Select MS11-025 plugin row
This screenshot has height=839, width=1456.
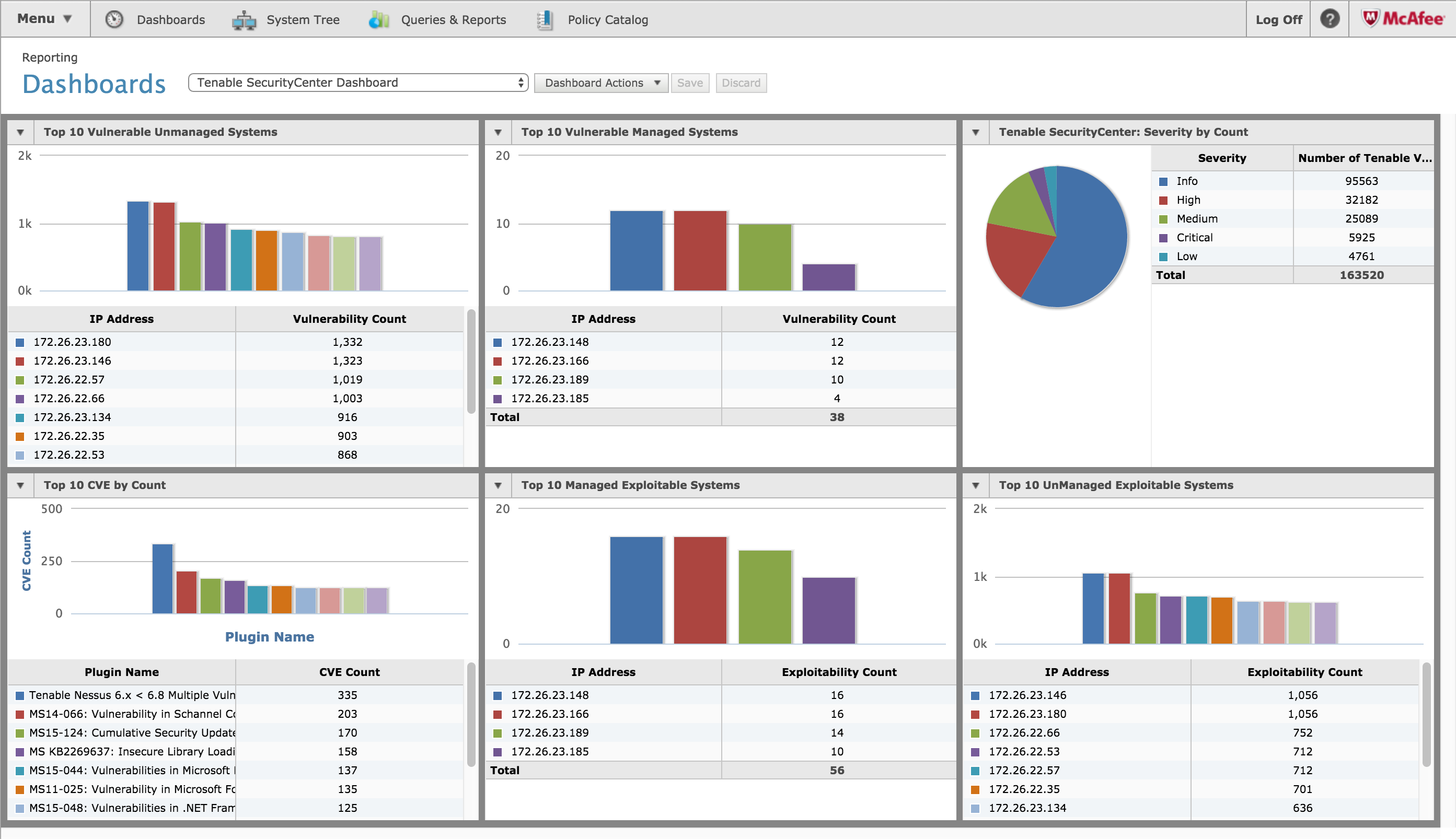(x=236, y=789)
